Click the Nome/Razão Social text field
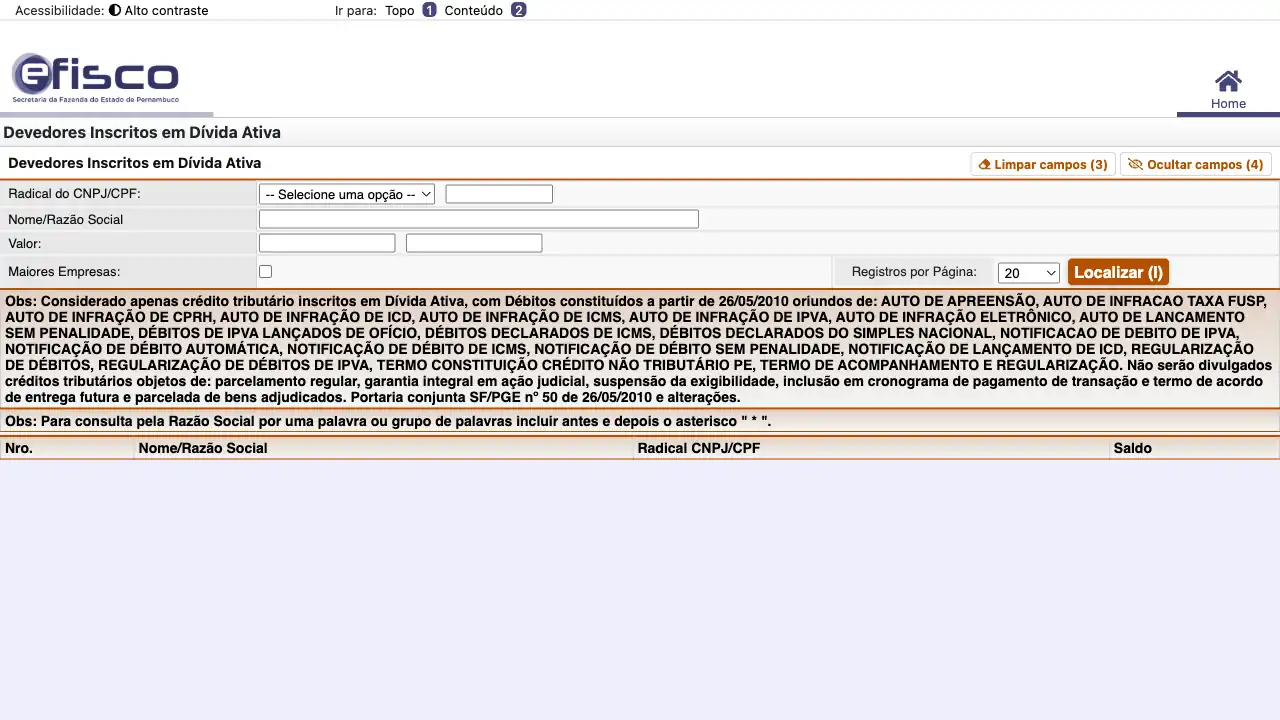The height and width of the screenshot is (720, 1280). click(478, 219)
